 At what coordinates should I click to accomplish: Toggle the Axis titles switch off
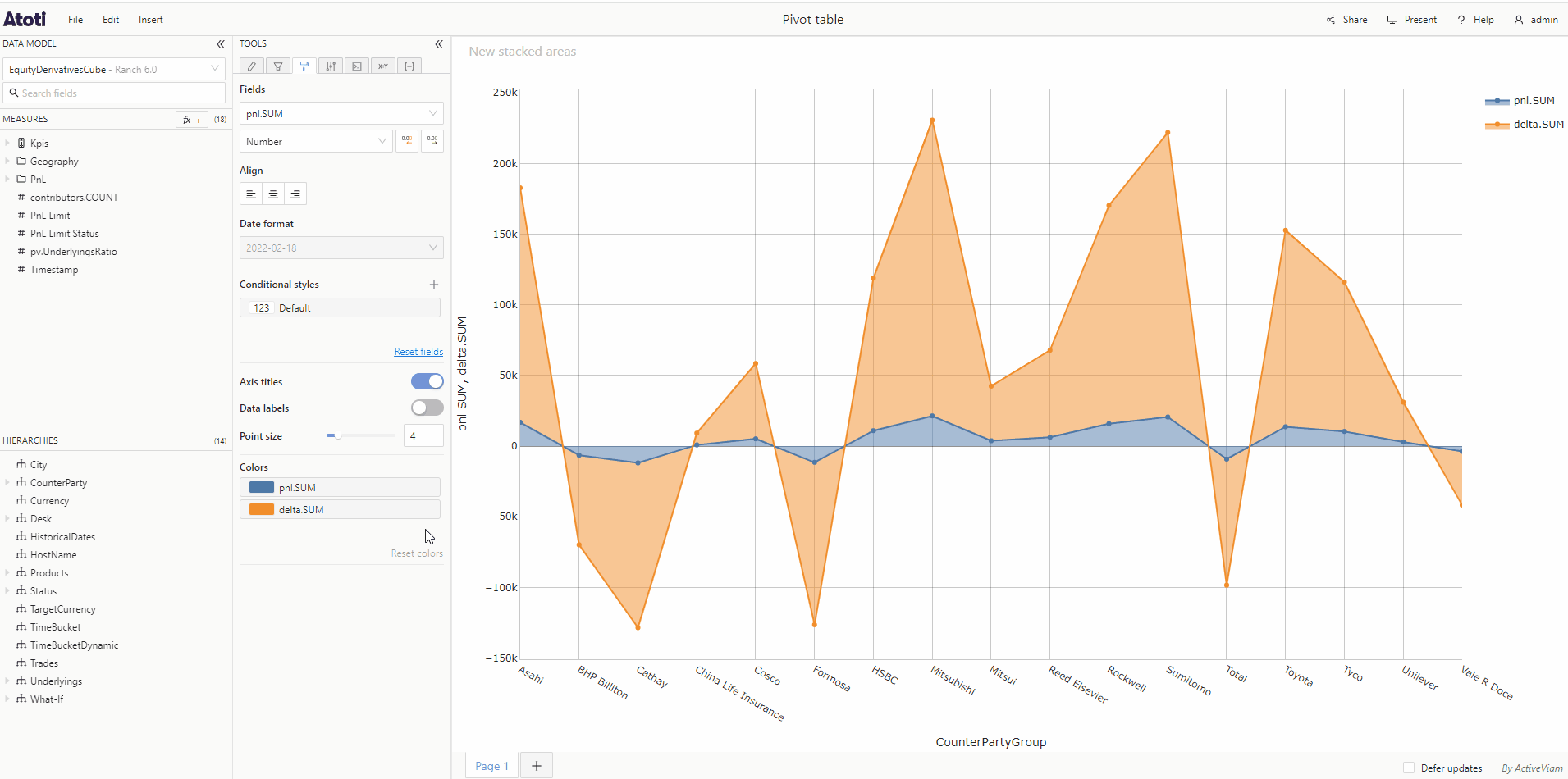tap(427, 381)
